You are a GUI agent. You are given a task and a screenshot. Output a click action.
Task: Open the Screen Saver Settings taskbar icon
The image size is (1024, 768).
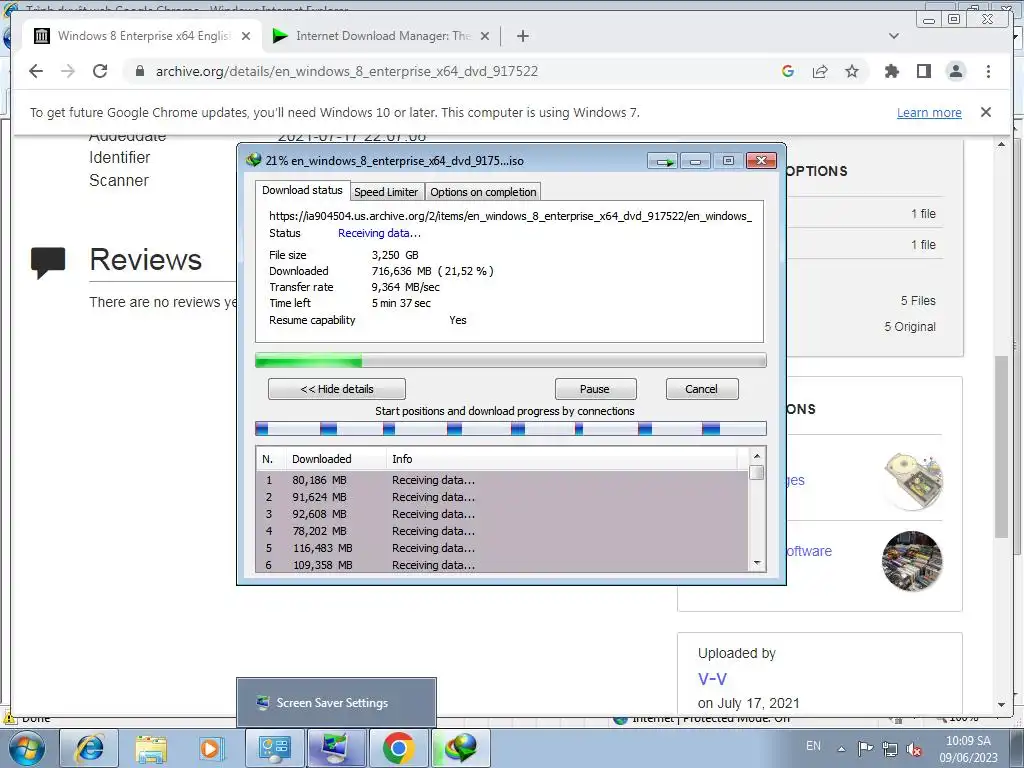click(x=336, y=748)
